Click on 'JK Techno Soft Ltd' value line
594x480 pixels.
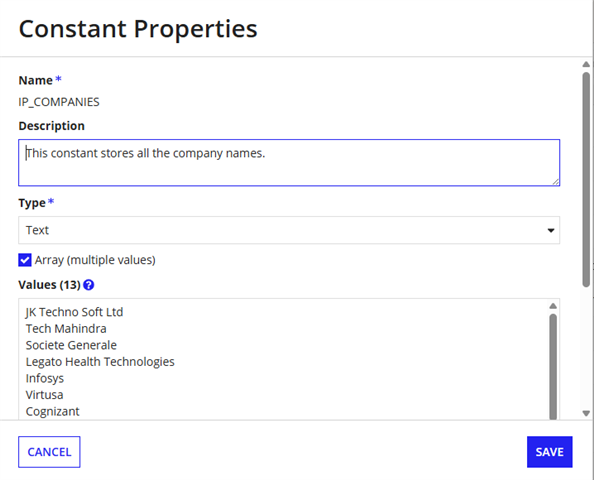click(x=74, y=312)
